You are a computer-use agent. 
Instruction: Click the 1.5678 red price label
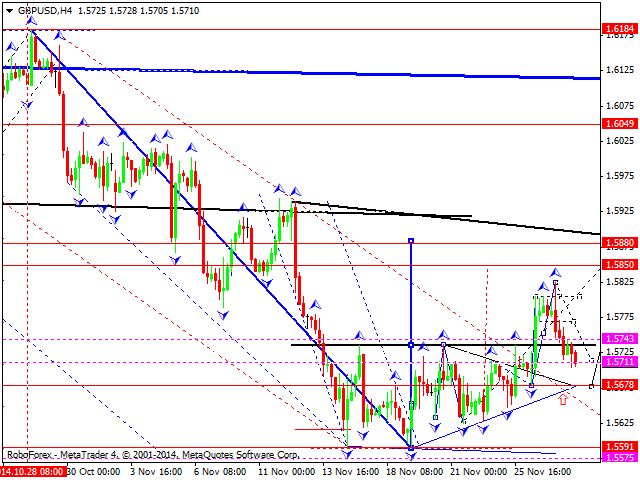[620, 384]
